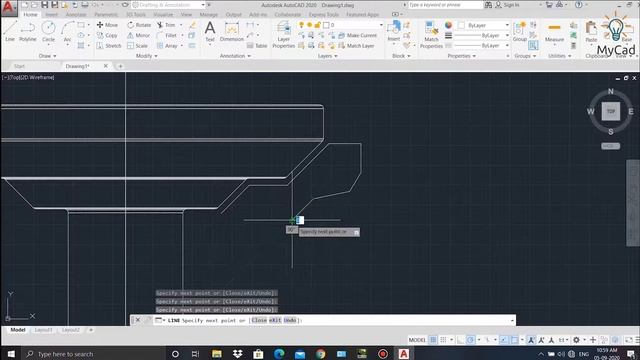This screenshot has height=360, width=640.
Task: Select the Polyline tool
Action: [28, 31]
